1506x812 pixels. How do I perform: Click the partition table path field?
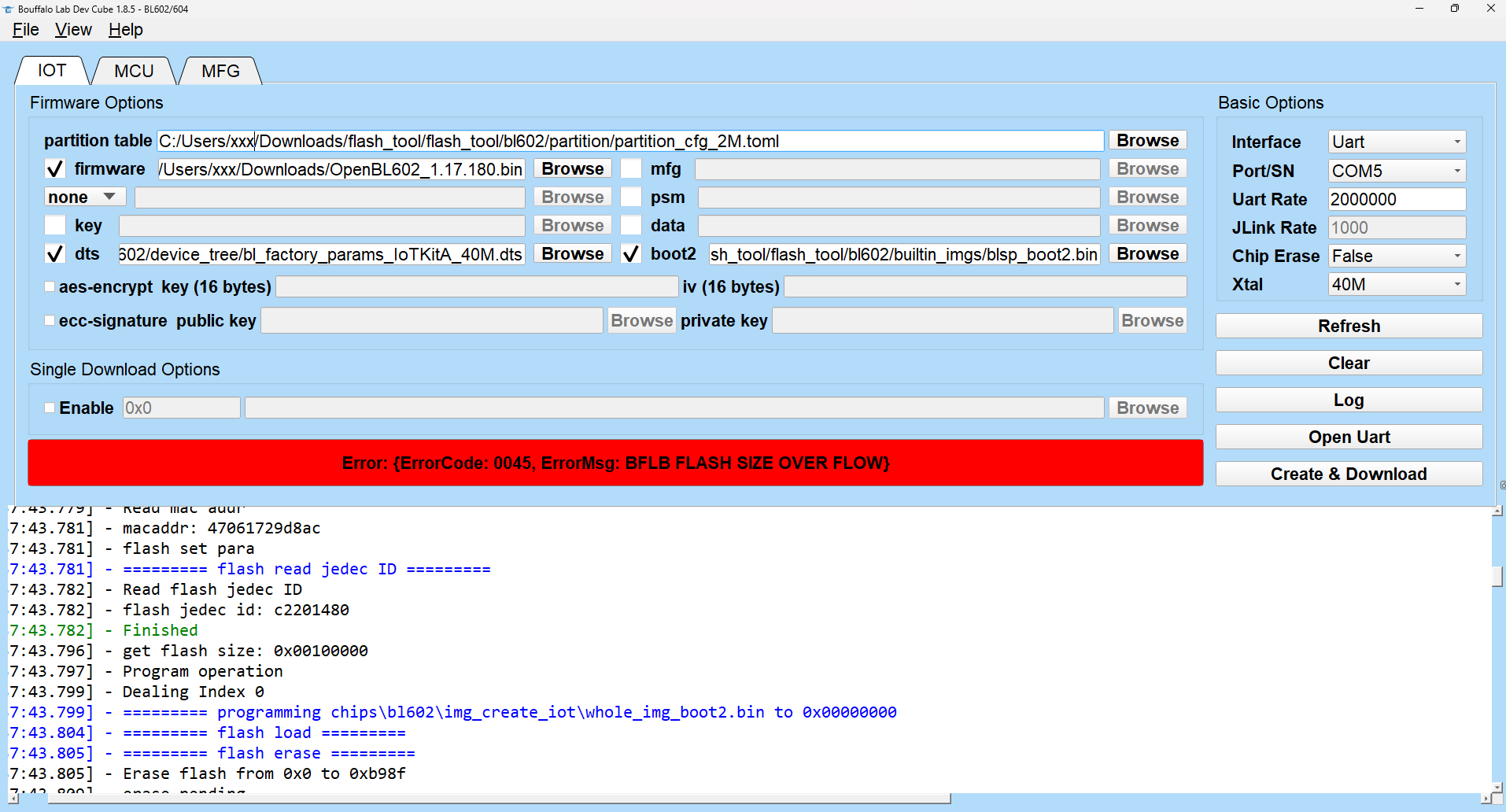[630, 141]
